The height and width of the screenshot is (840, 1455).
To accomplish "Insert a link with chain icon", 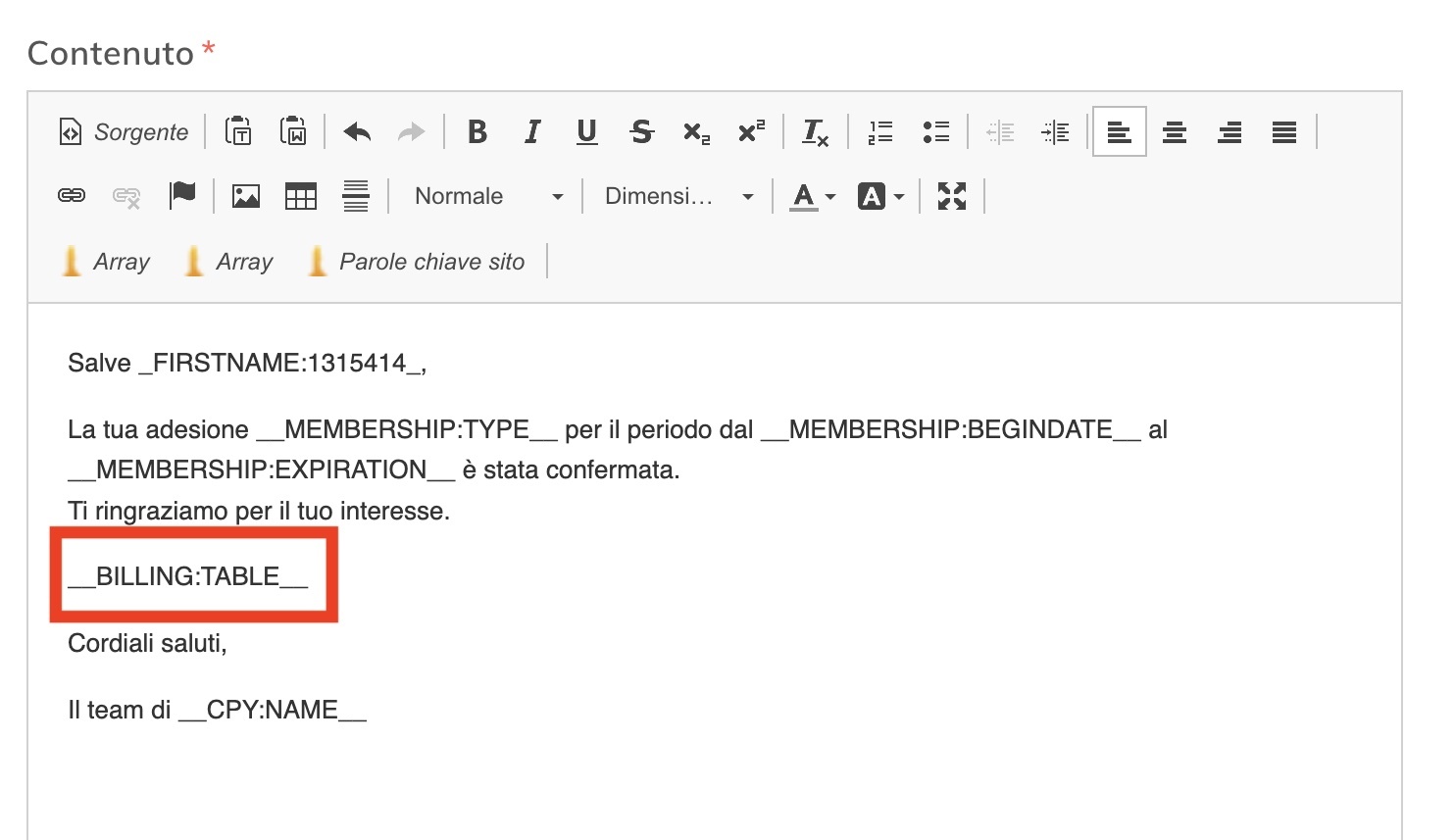I will point(72,196).
